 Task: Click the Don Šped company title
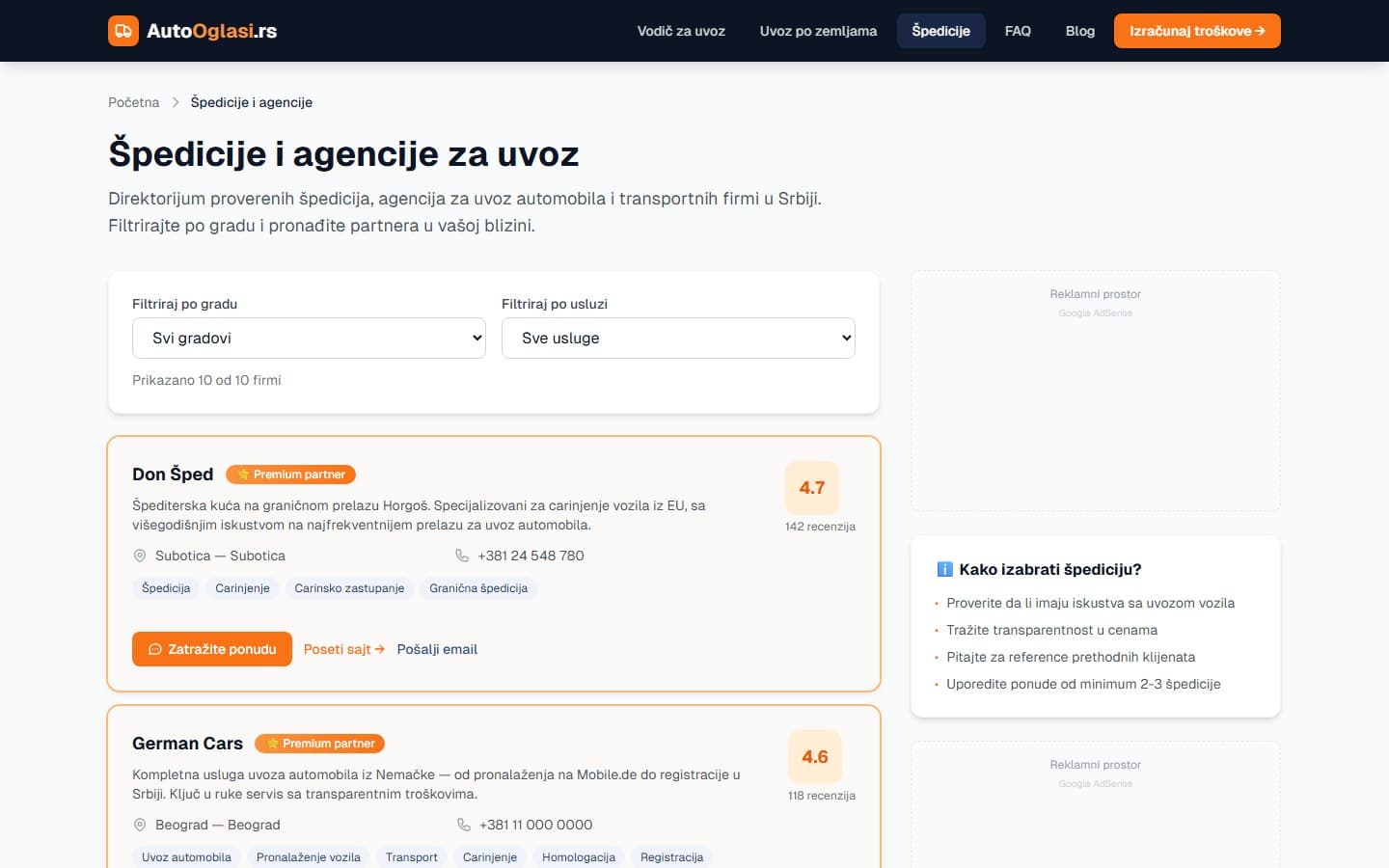[x=173, y=475]
